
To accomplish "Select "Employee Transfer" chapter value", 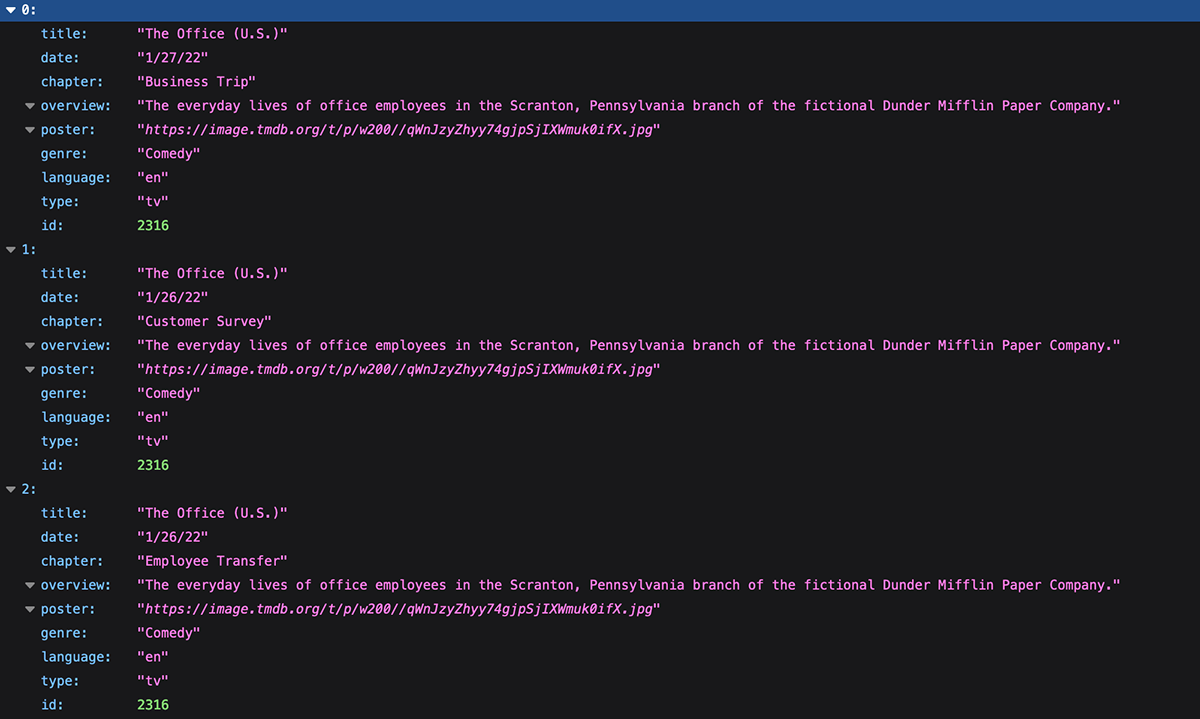I will (212, 562).
